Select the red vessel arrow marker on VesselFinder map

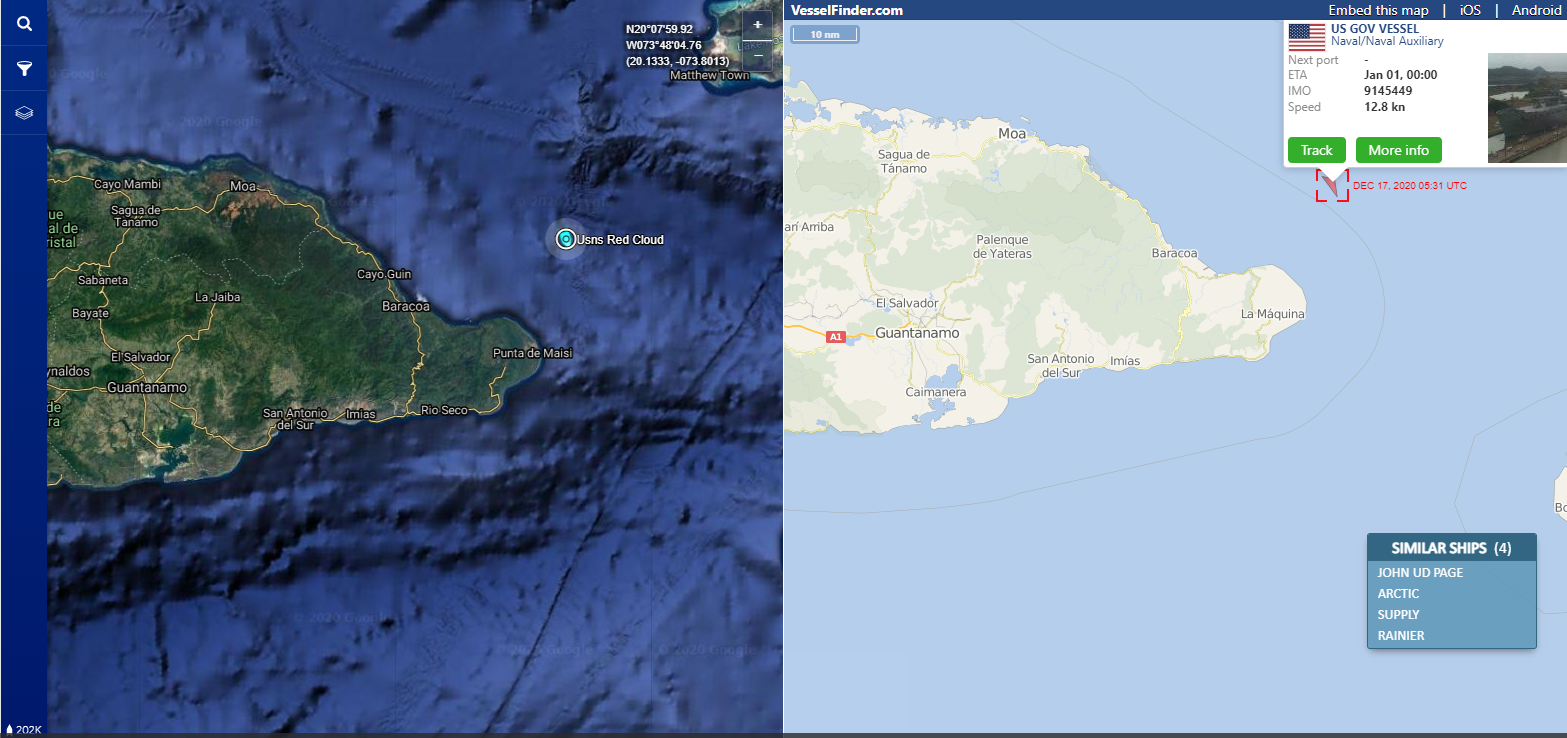pos(1331,184)
